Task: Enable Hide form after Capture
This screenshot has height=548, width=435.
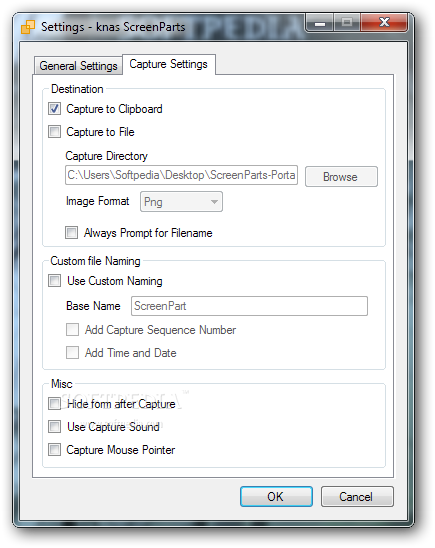Action: point(55,404)
